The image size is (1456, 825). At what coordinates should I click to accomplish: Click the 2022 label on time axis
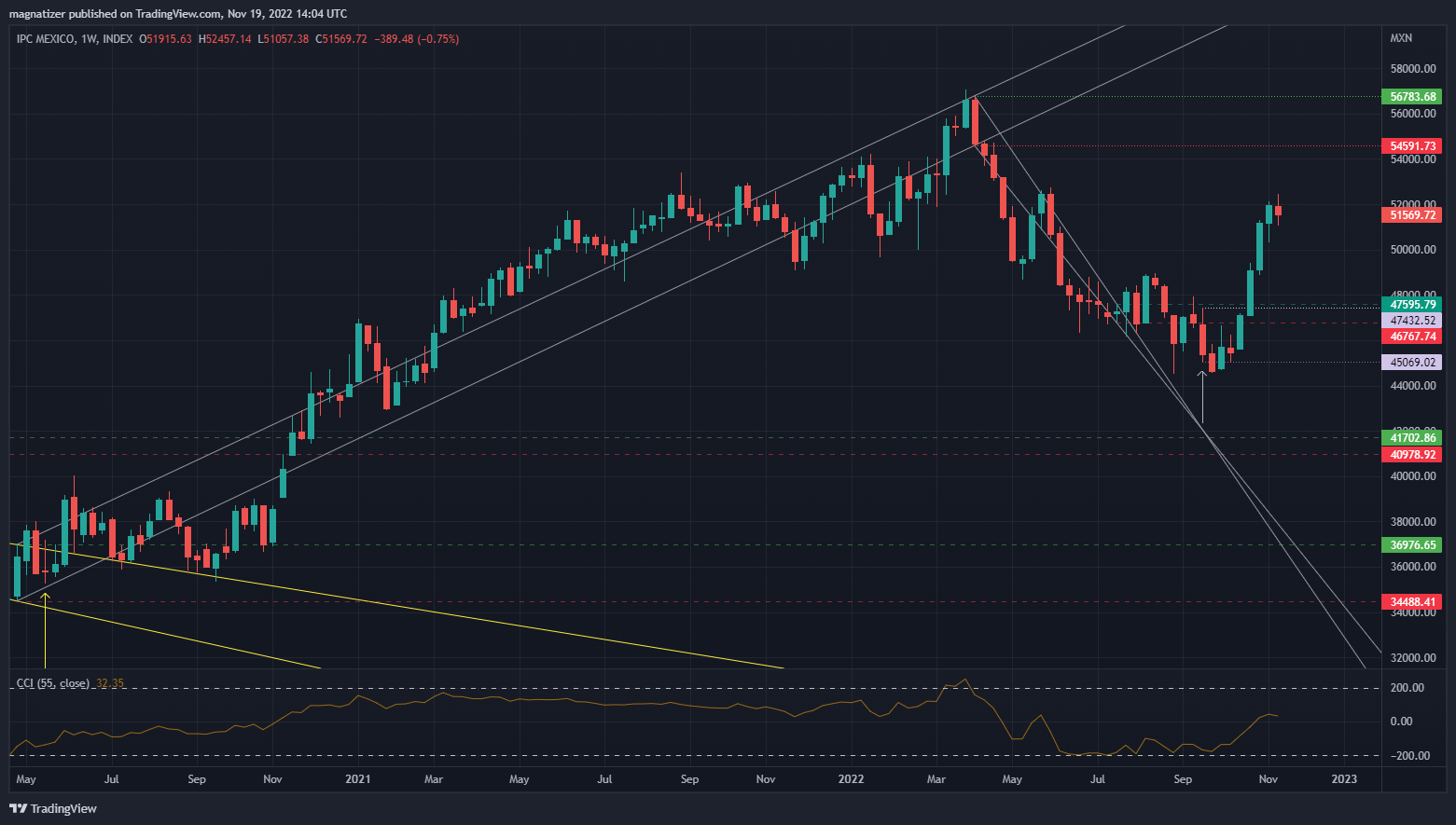851,779
